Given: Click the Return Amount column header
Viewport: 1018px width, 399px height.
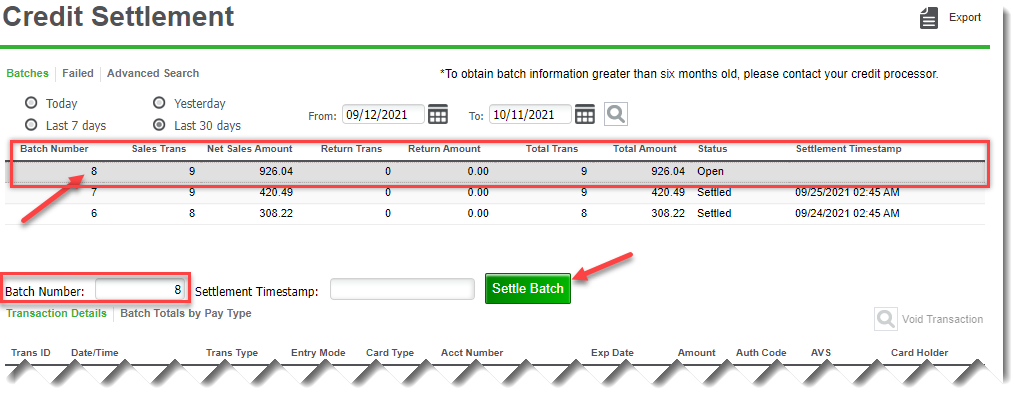Looking at the screenshot, I should point(445,149).
